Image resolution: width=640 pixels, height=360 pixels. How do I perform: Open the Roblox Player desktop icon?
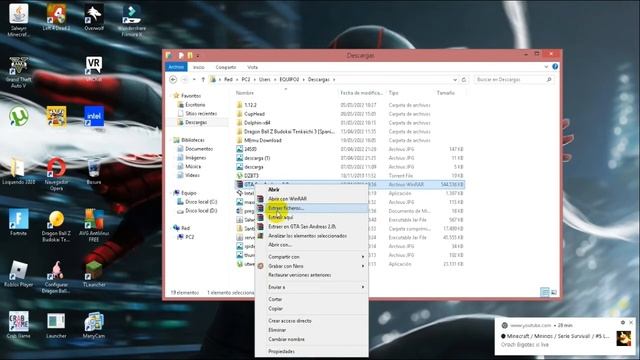click(18, 274)
